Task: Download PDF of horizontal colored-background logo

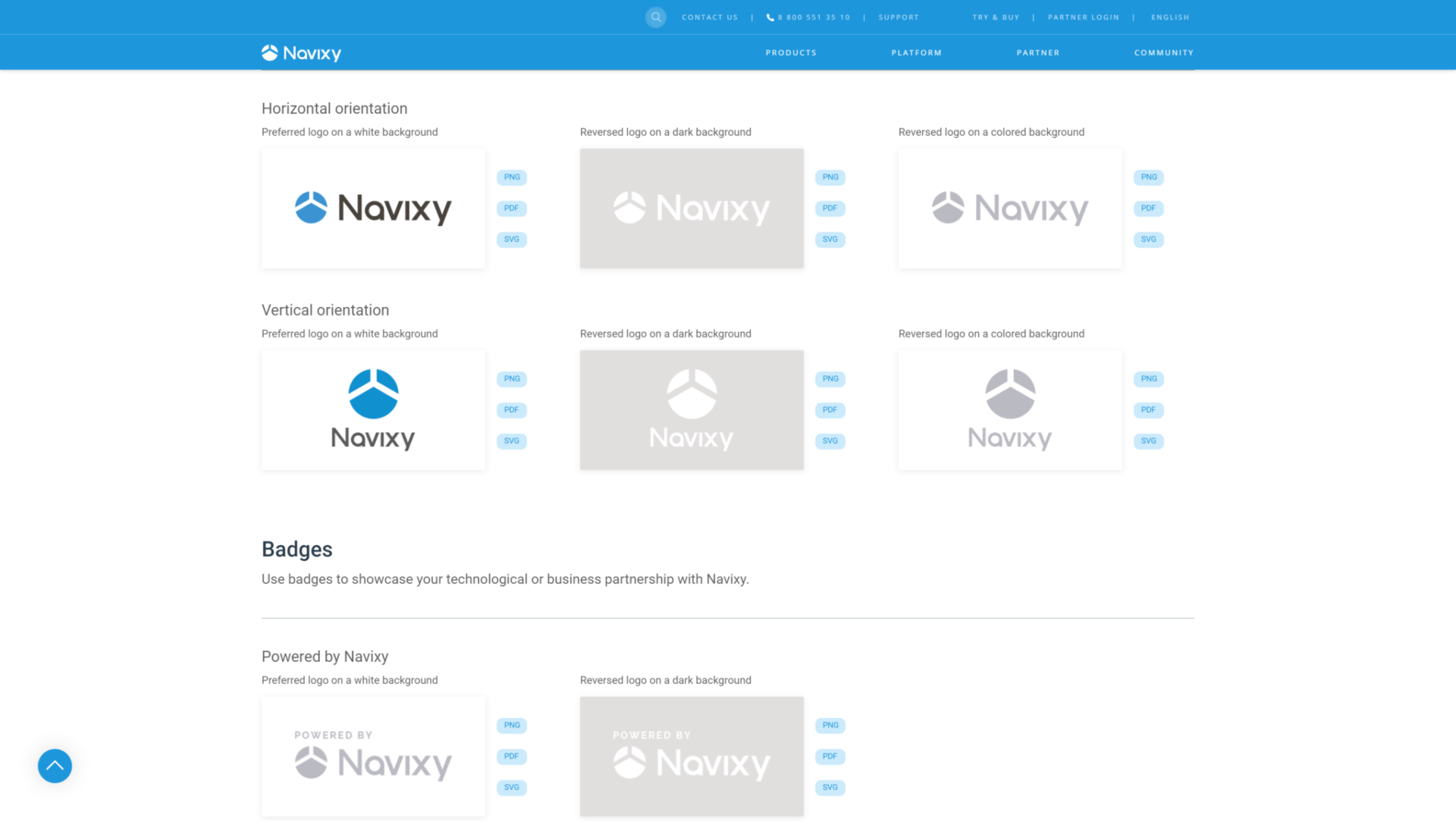Action: point(1149,208)
